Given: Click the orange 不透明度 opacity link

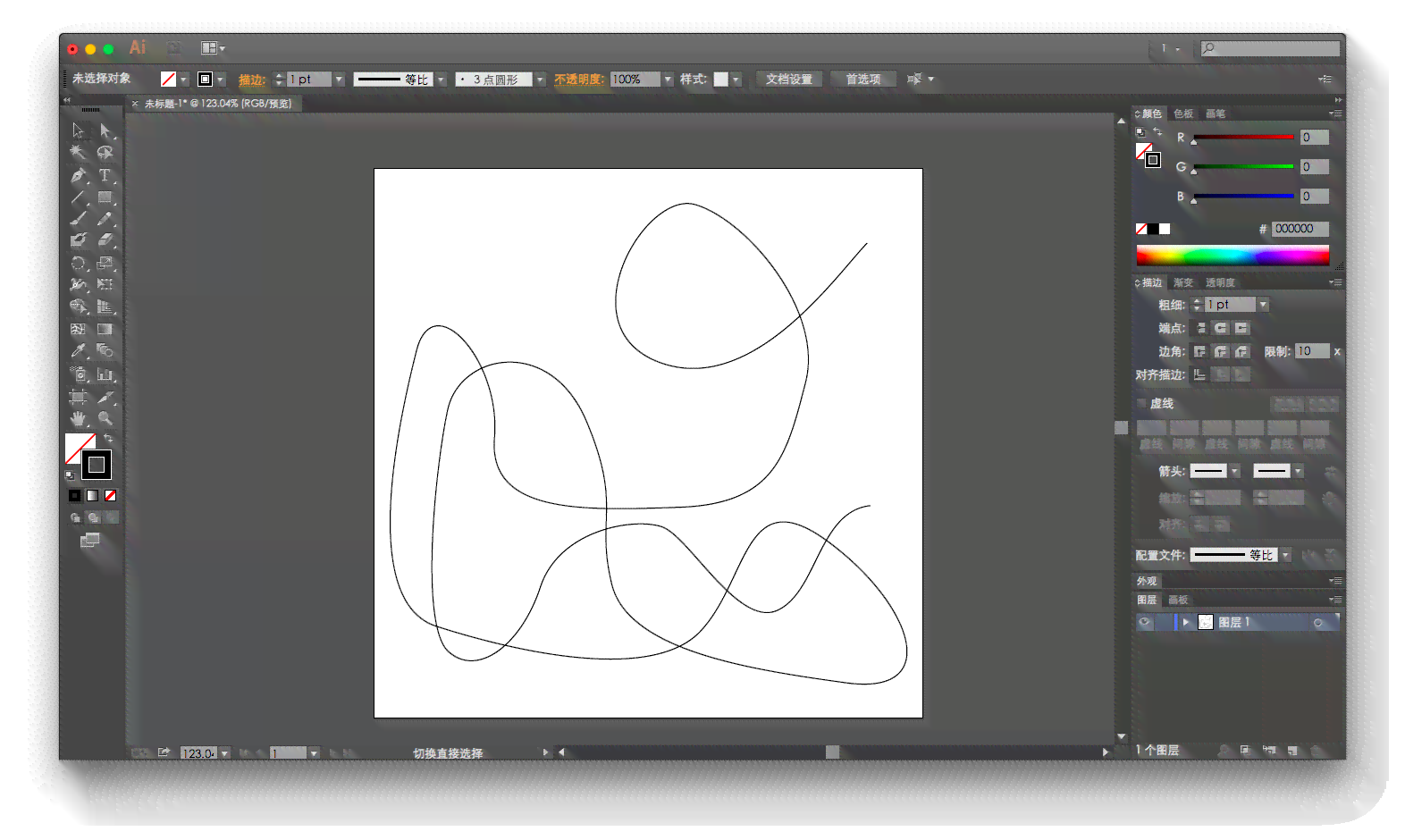Looking at the screenshot, I should pyautogui.click(x=579, y=80).
